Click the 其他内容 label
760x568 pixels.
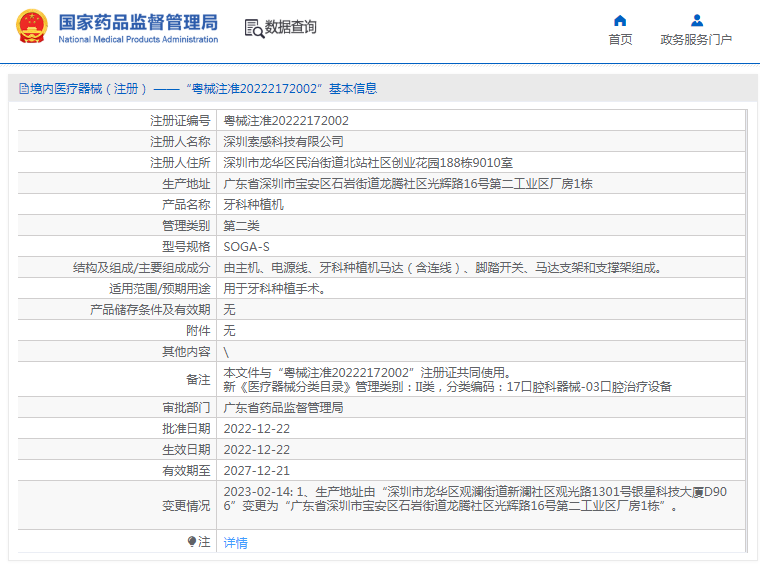[x=186, y=352]
